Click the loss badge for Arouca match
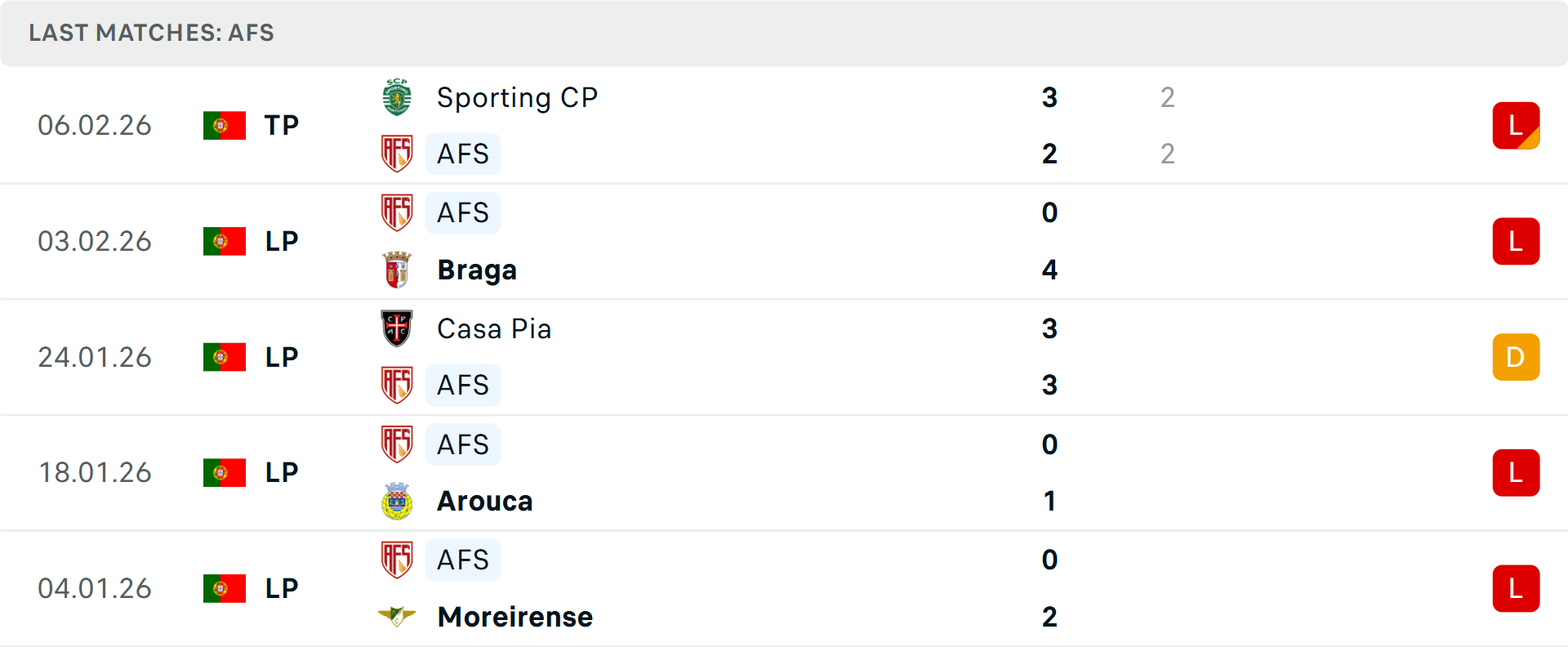Screen dimensions: 1568x647 point(1516,472)
